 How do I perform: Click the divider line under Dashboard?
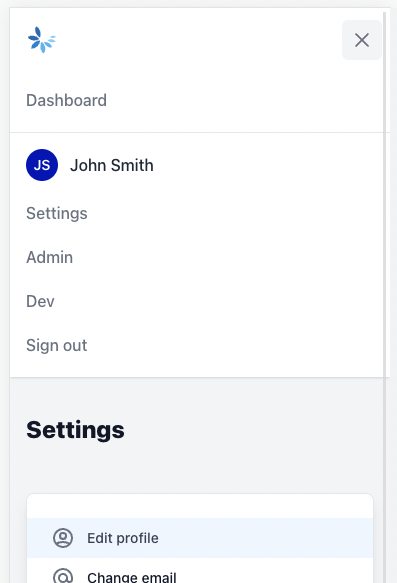pyautogui.click(x=197, y=132)
